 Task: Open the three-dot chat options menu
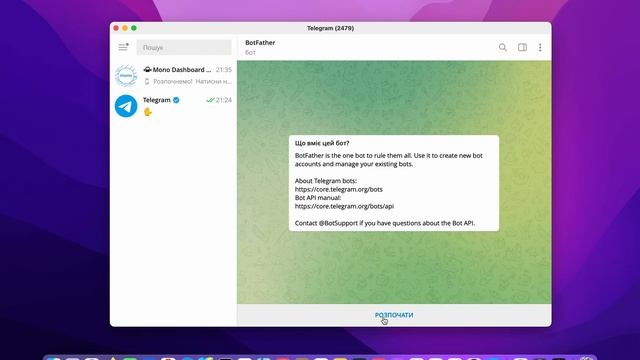point(540,47)
